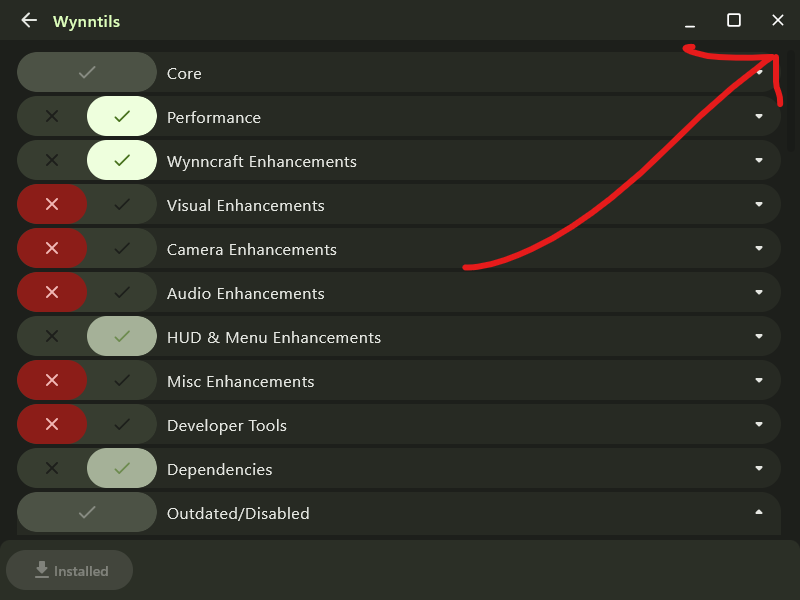Toggle the Core category checkmark
Viewport: 800px width, 600px height.
pyautogui.click(x=87, y=73)
